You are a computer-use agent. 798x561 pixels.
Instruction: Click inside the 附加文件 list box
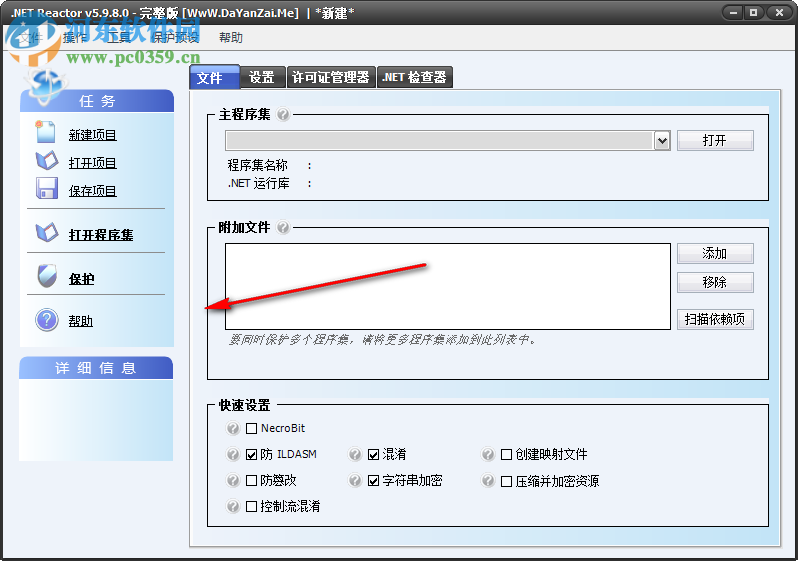448,286
